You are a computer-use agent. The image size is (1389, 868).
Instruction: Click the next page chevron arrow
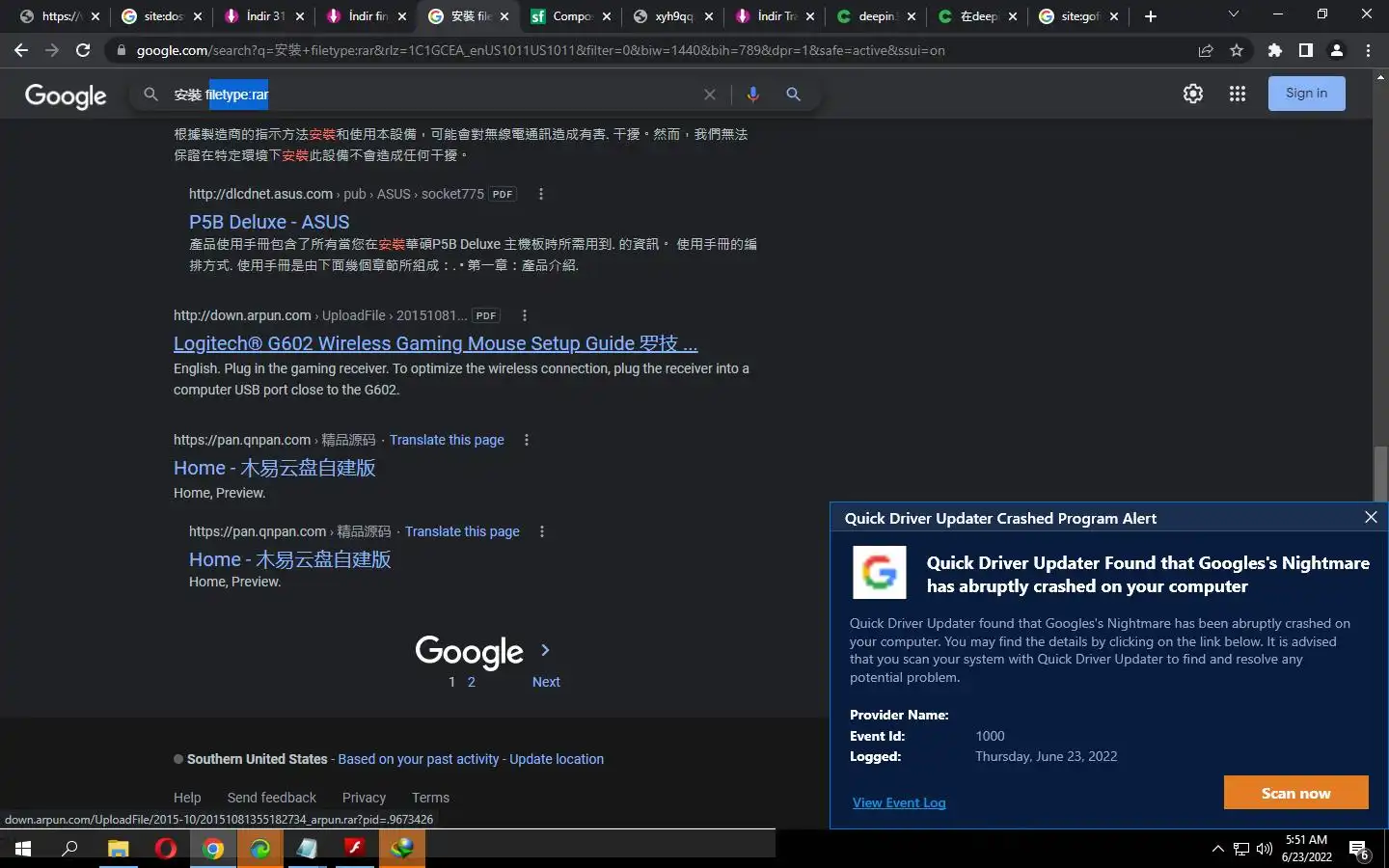click(x=545, y=650)
